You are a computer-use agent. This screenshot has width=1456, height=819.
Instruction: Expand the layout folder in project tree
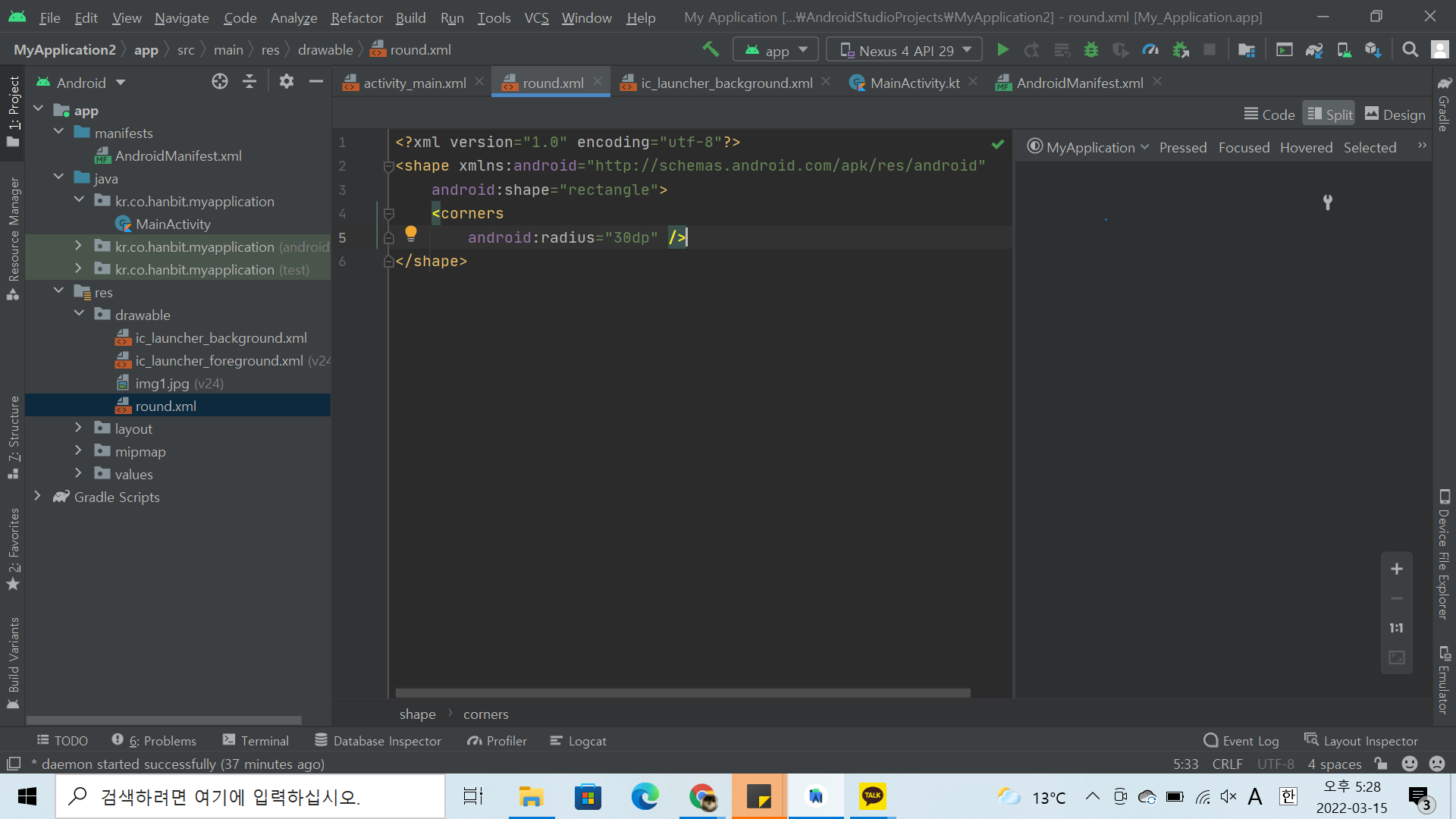[x=78, y=428]
